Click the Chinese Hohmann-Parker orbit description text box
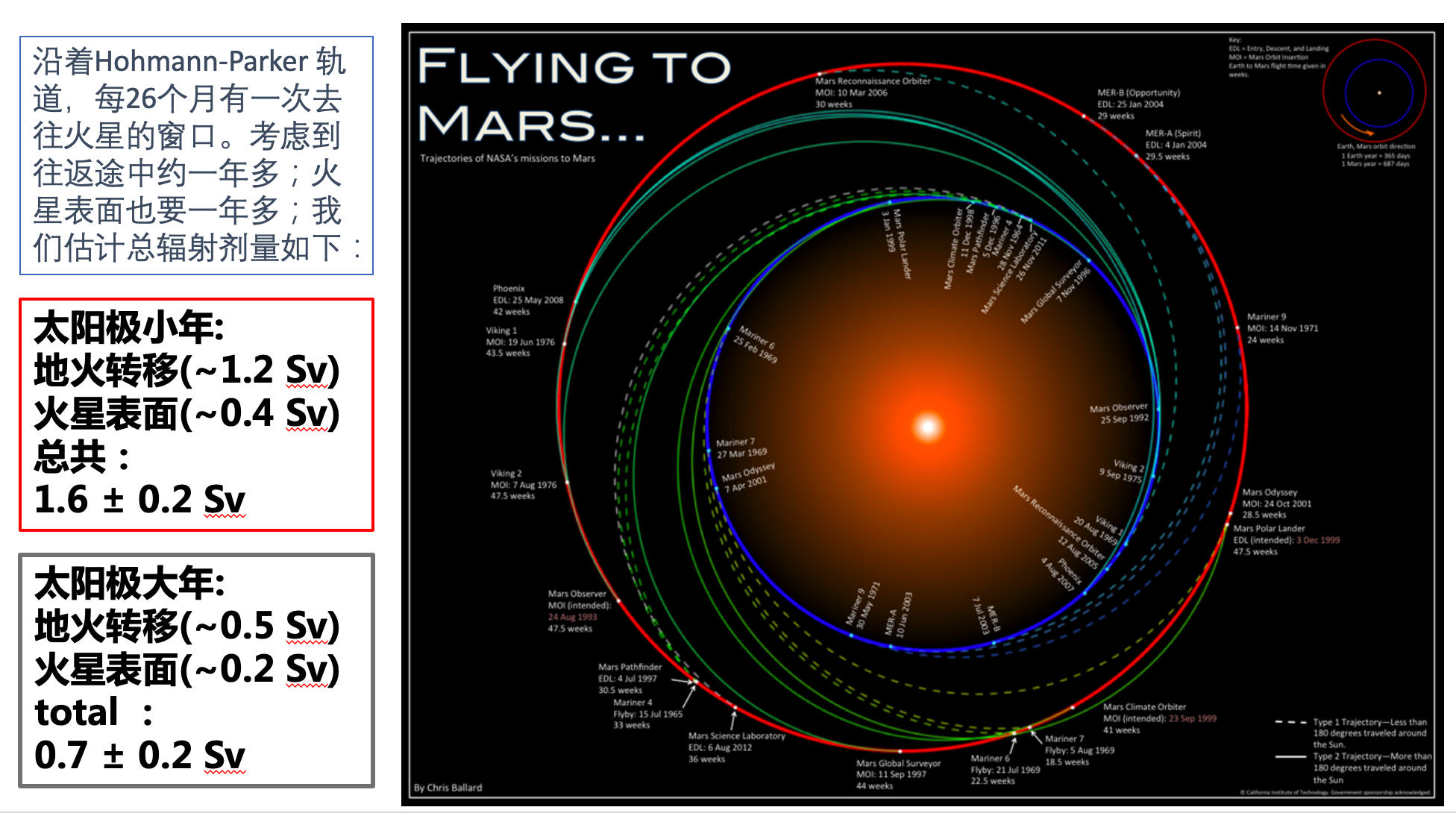Image resolution: width=1456 pixels, height=813 pixels. click(196, 155)
